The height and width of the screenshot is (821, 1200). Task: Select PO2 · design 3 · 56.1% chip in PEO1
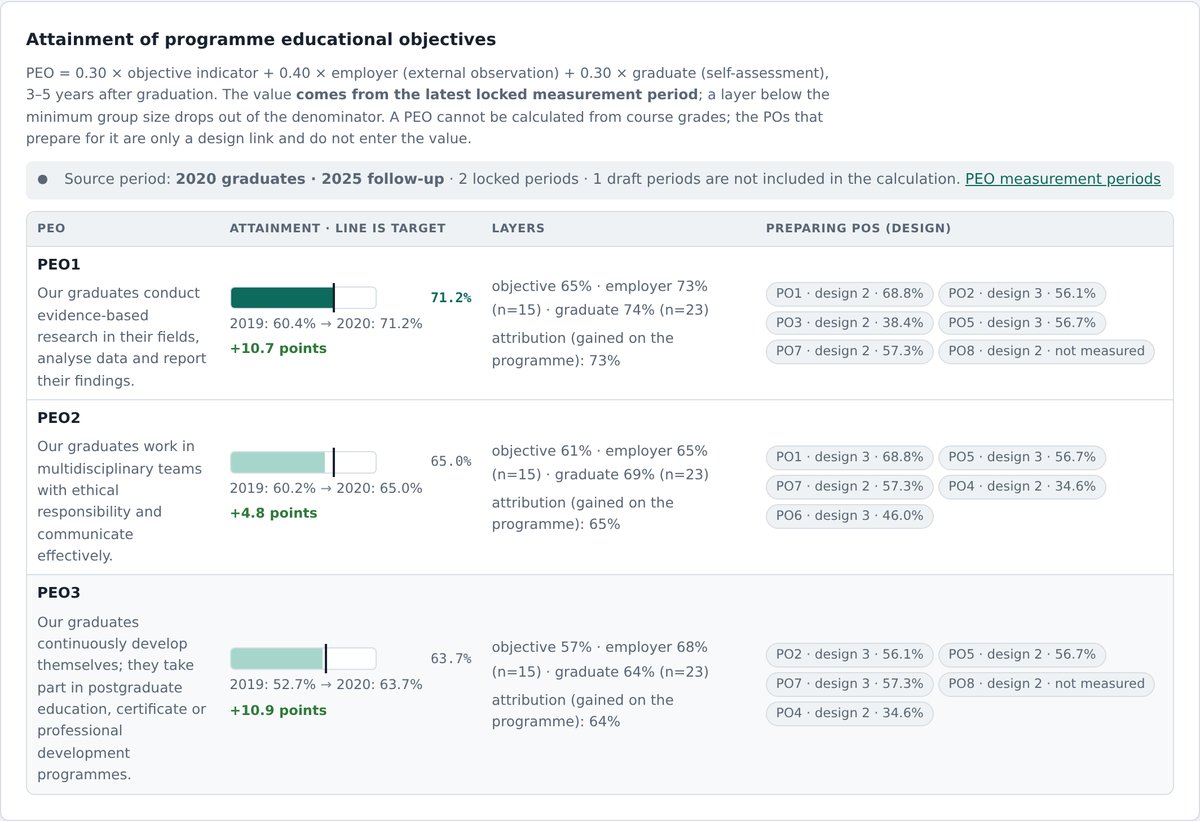[1022, 294]
